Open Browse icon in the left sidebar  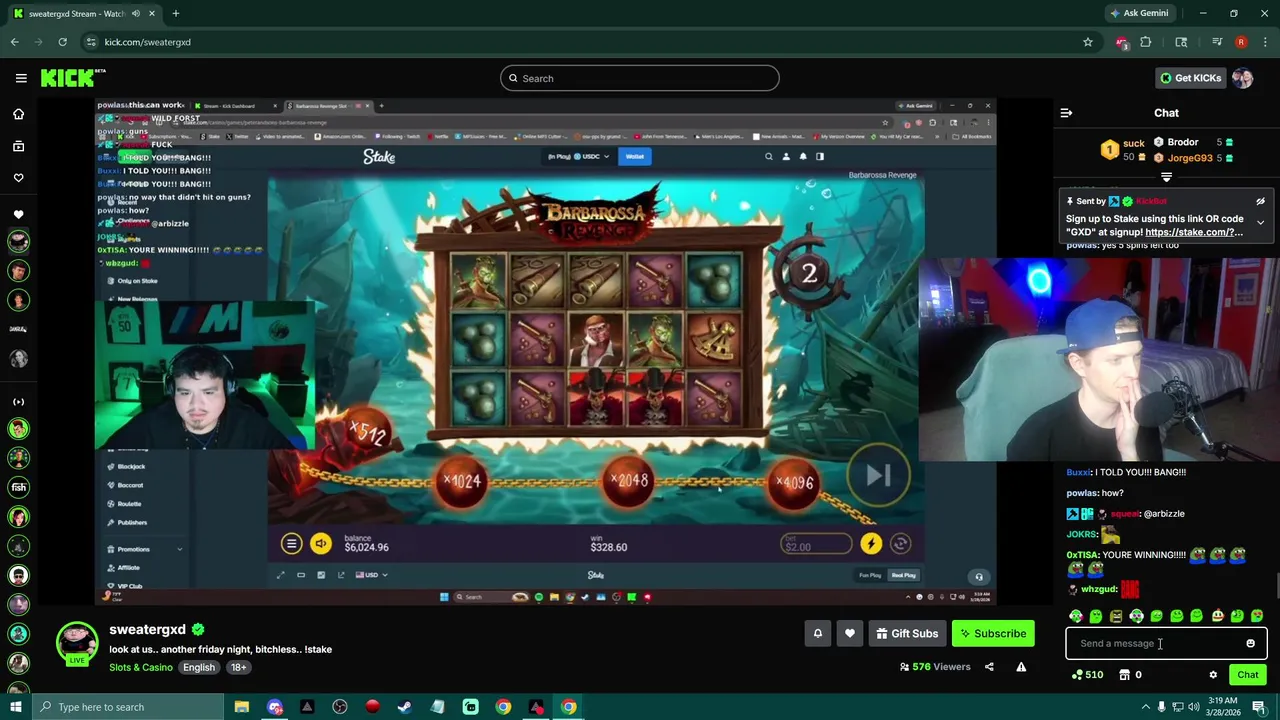point(18,146)
